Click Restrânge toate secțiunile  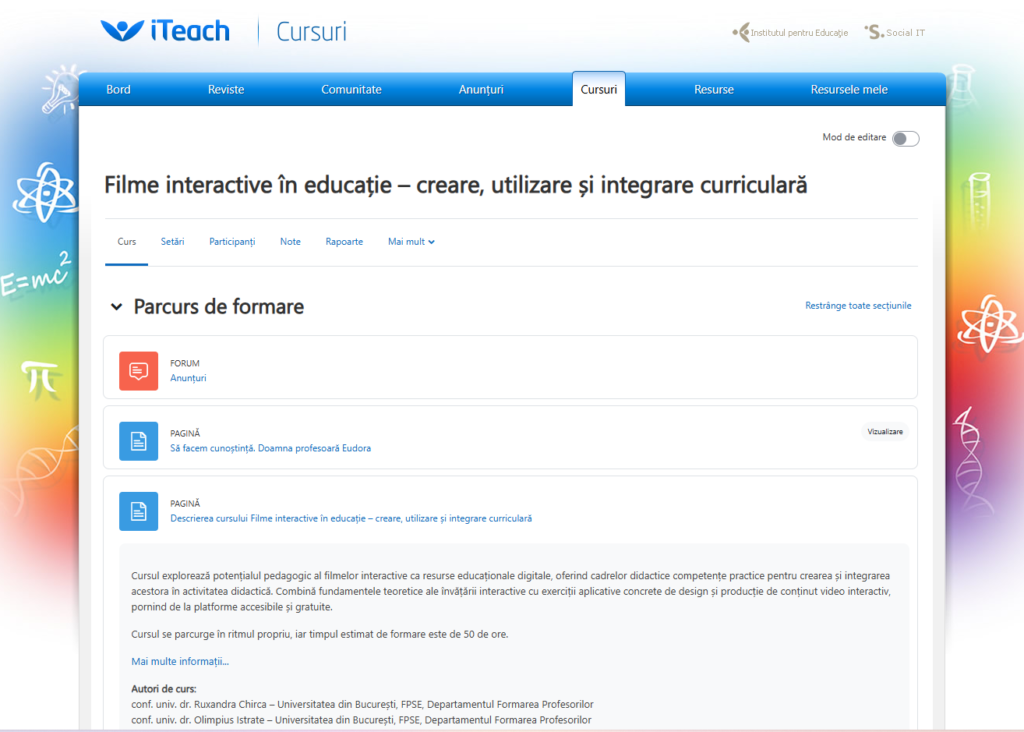[x=858, y=306]
